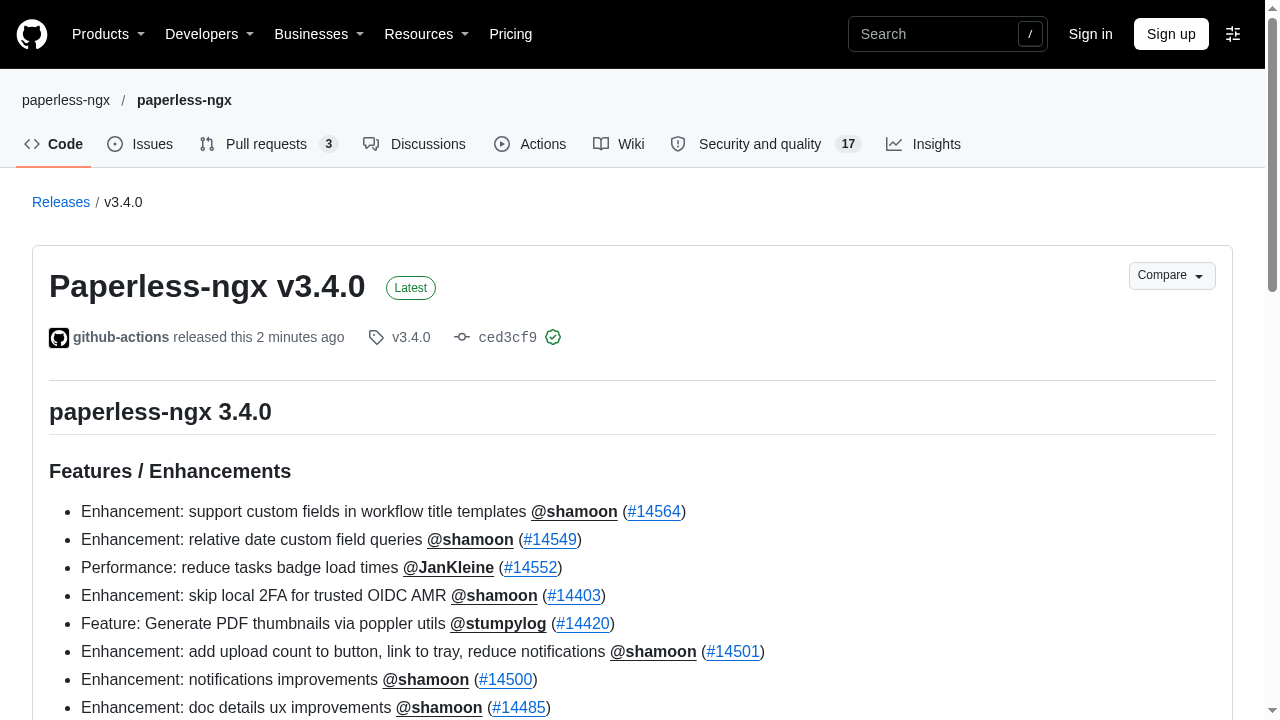The height and width of the screenshot is (720, 1280).
Task: Open pull request #14420
Action: click(583, 624)
